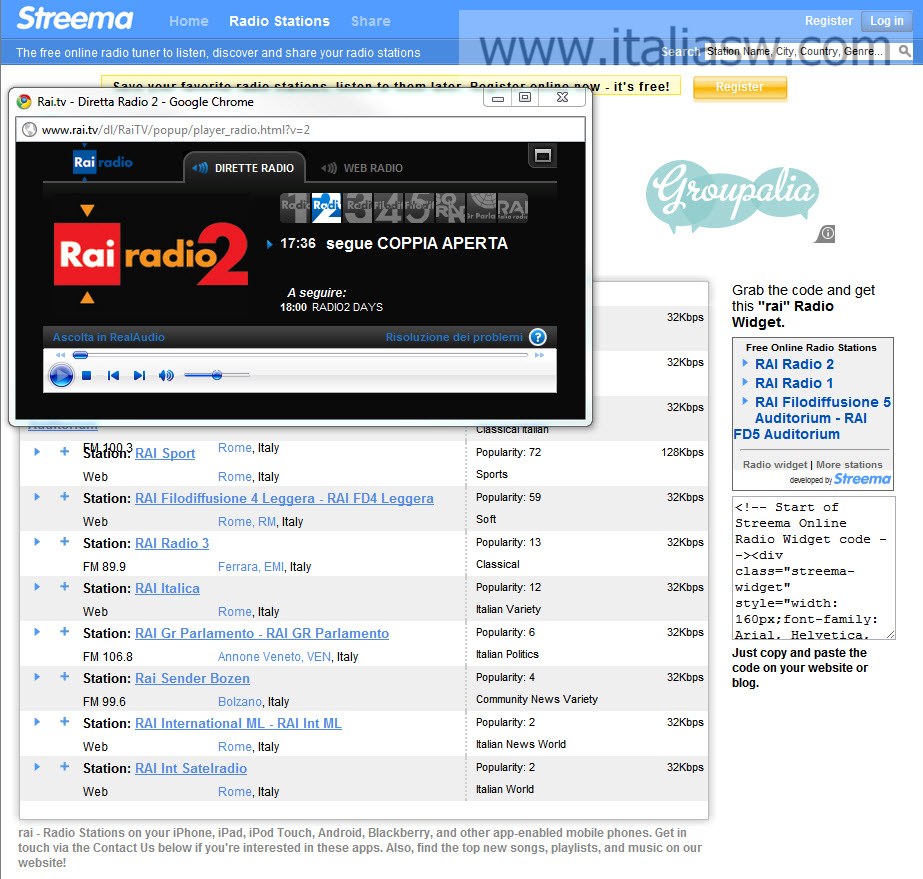Open RAI Filodiffusione 4 Leggera link
The image size is (923, 879).
pyautogui.click(x=284, y=498)
